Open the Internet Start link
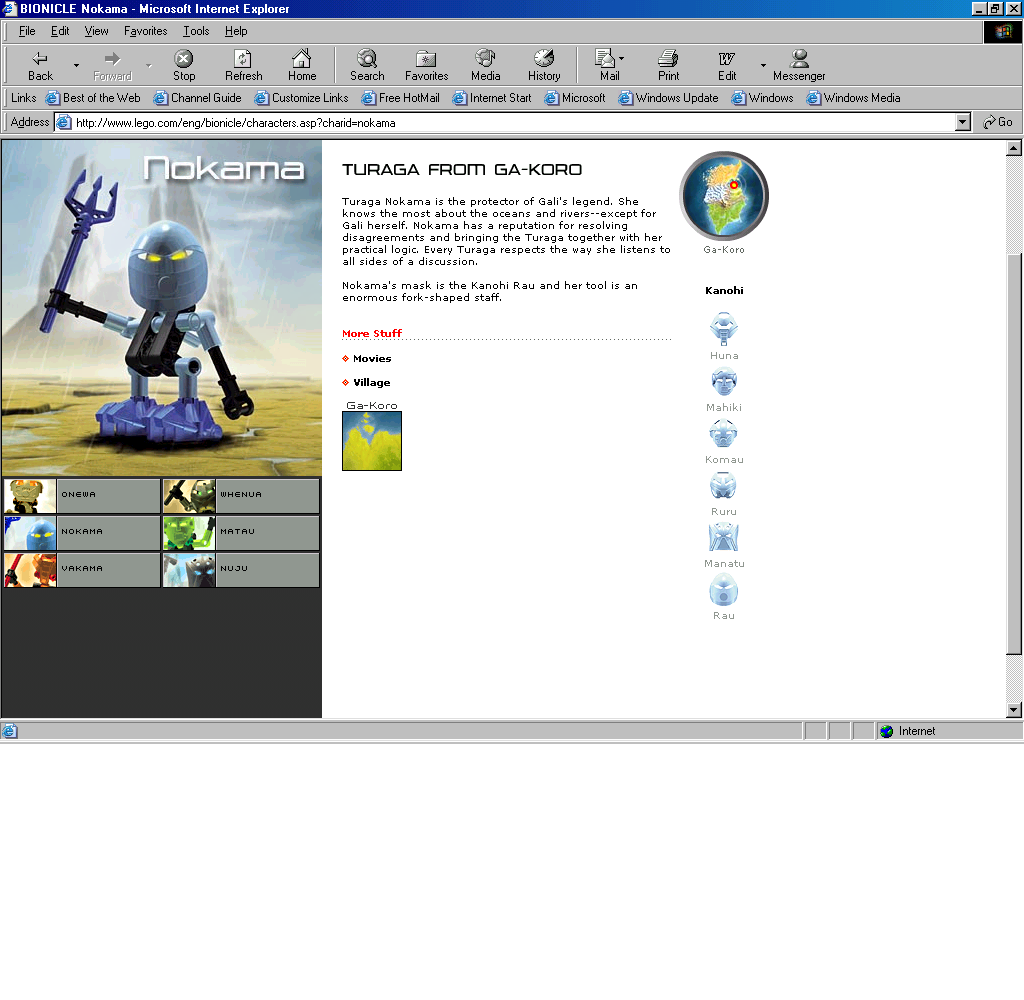 (x=492, y=98)
